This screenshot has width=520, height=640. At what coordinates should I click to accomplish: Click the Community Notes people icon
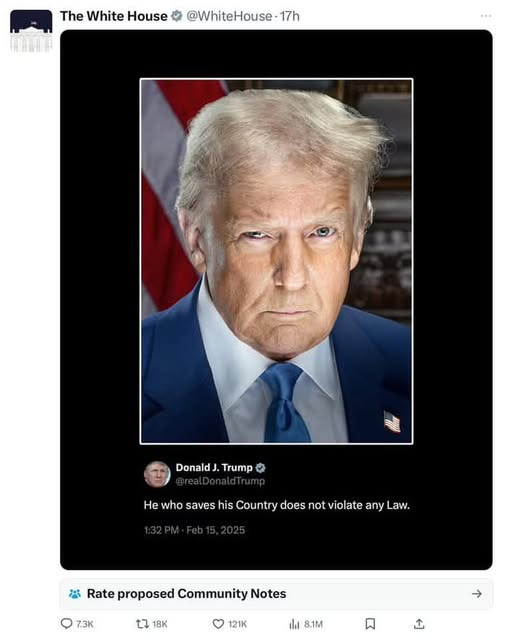click(x=75, y=593)
